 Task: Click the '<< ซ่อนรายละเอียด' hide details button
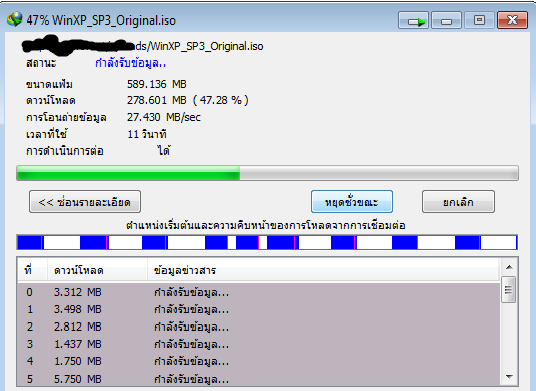(x=85, y=202)
